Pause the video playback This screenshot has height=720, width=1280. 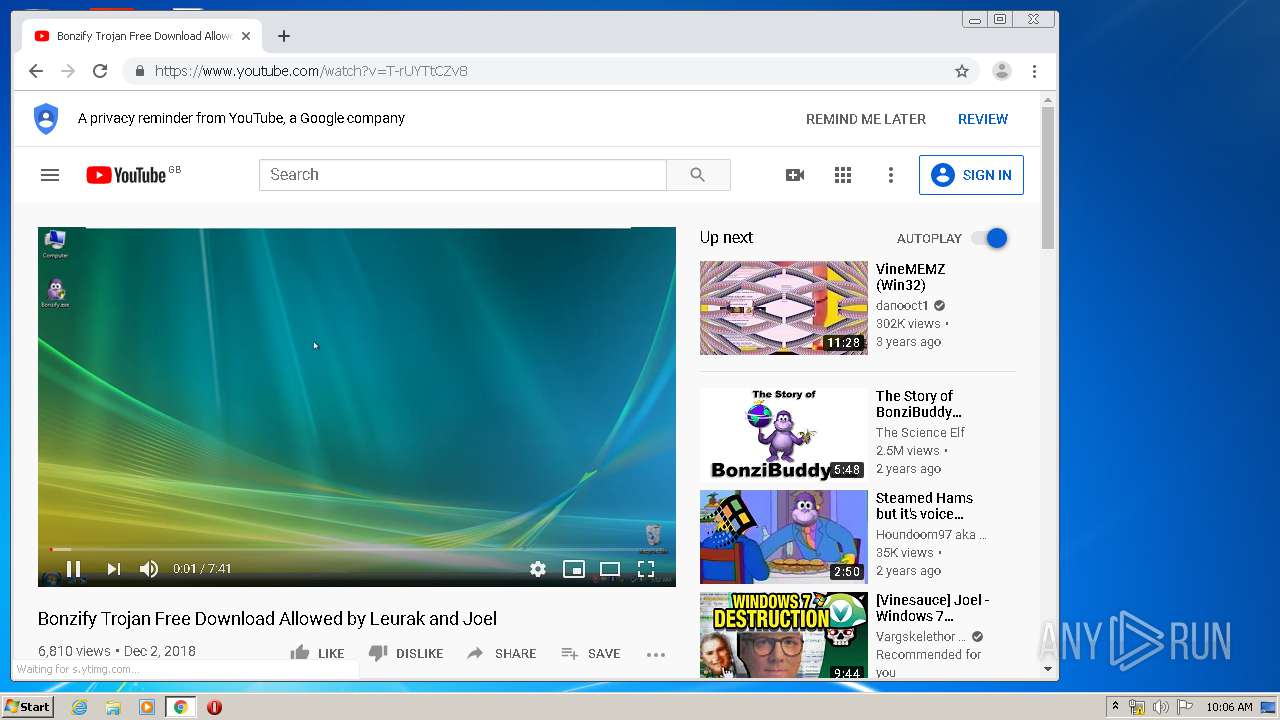coord(73,569)
